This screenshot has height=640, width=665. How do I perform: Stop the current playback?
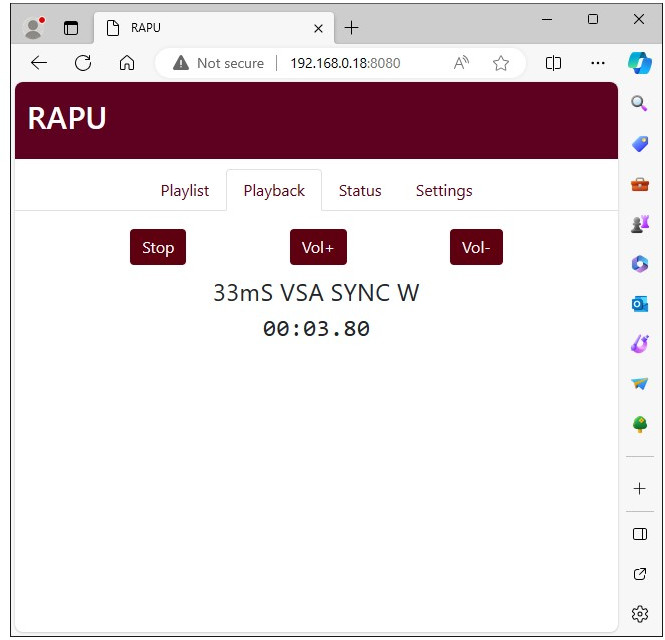click(158, 247)
